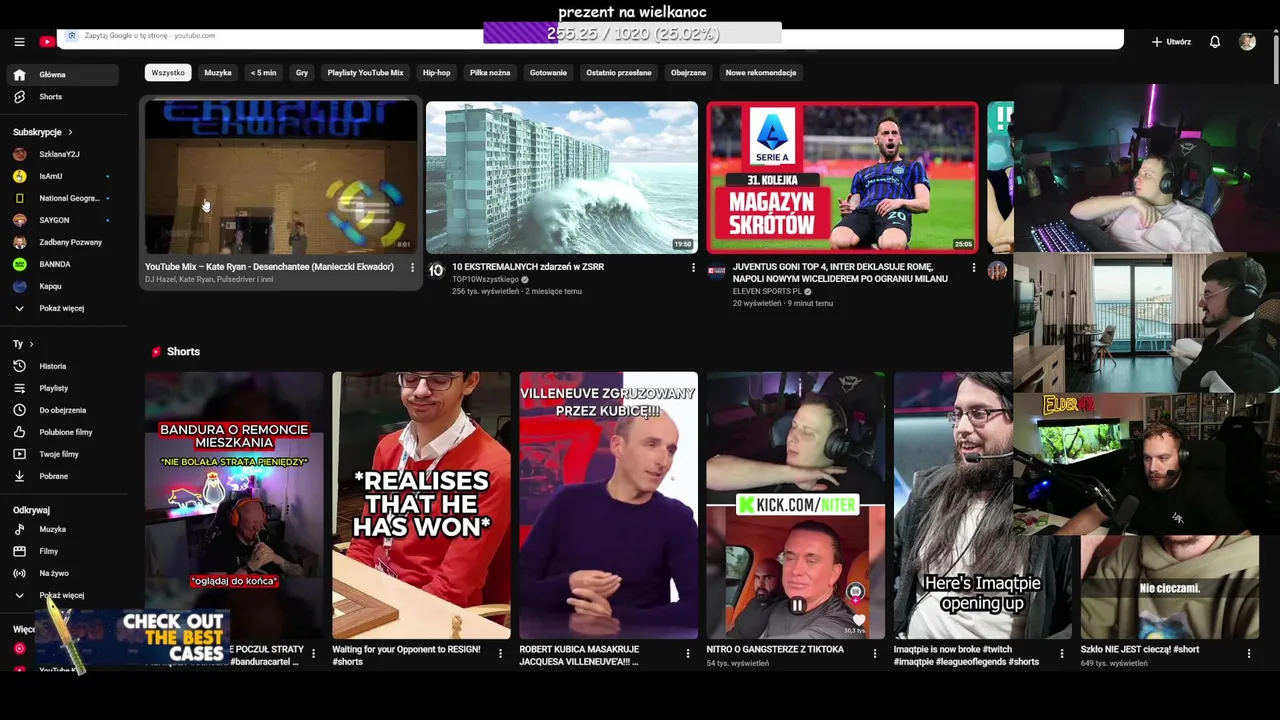Open Kapqu subscription channel
The height and width of the screenshot is (720, 1280).
(50, 286)
